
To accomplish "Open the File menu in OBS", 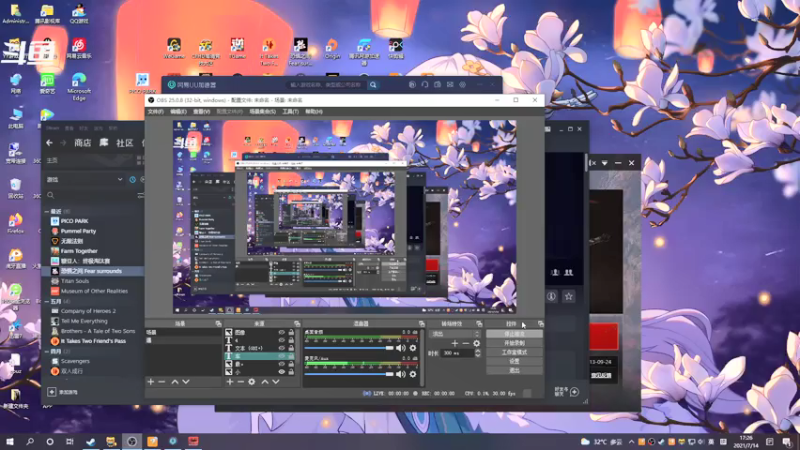I will click(x=156, y=111).
